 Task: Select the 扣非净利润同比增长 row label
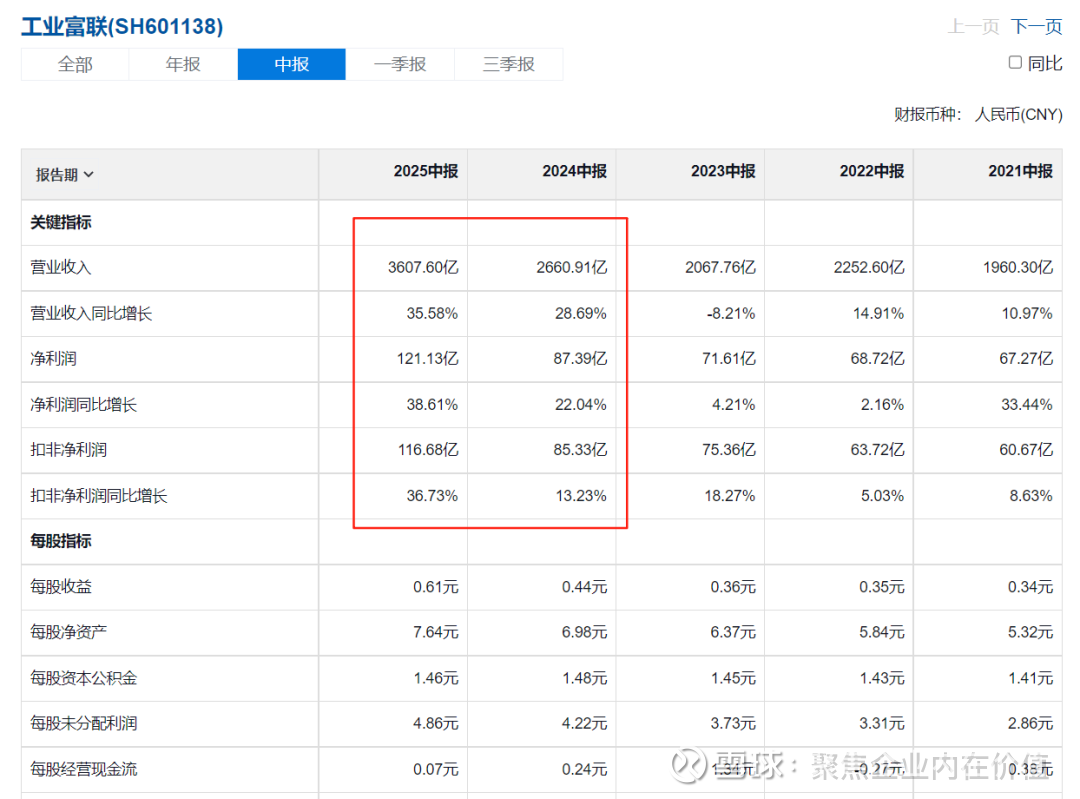tap(98, 496)
